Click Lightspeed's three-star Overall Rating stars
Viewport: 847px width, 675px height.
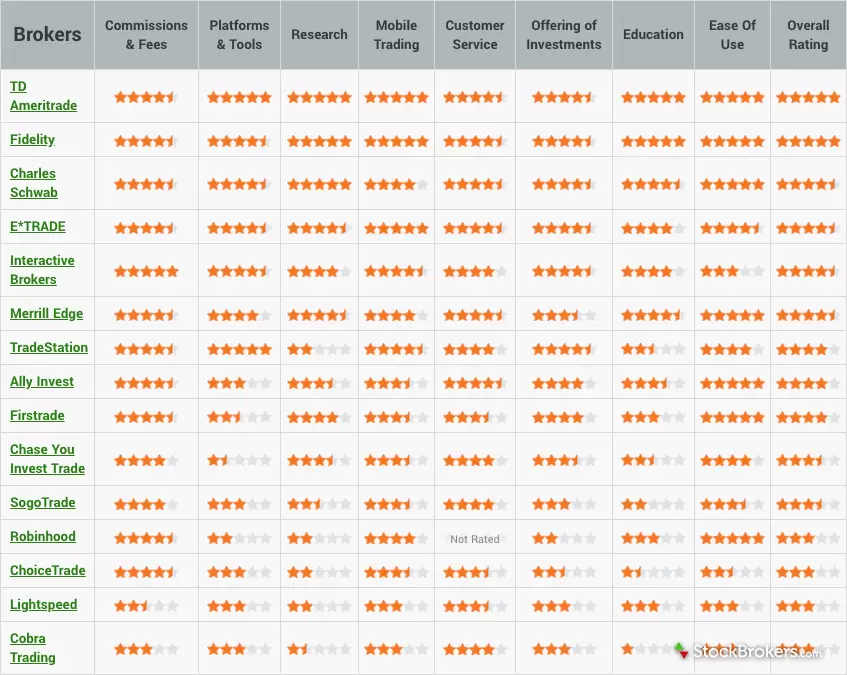pyautogui.click(x=808, y=605)
